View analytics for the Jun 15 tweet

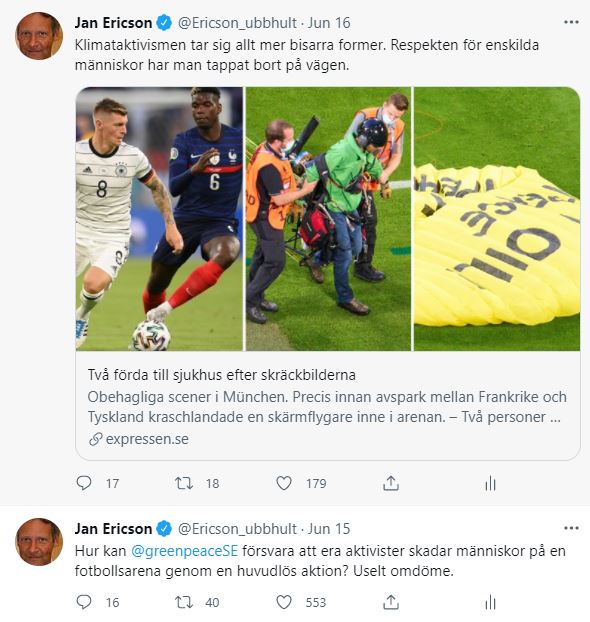490,603
